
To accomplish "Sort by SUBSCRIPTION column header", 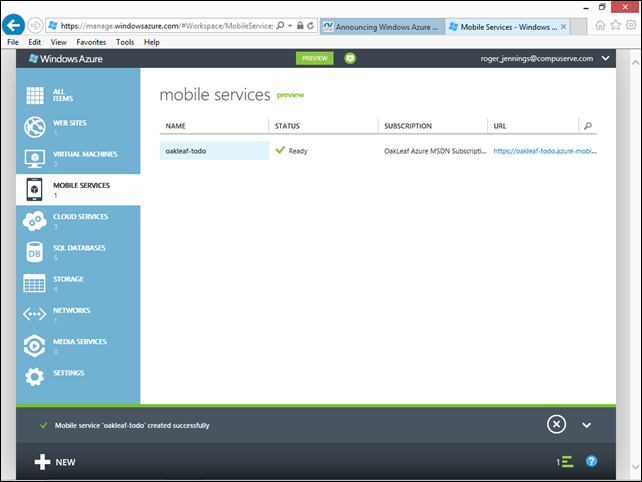I will [x=408, y=126].
